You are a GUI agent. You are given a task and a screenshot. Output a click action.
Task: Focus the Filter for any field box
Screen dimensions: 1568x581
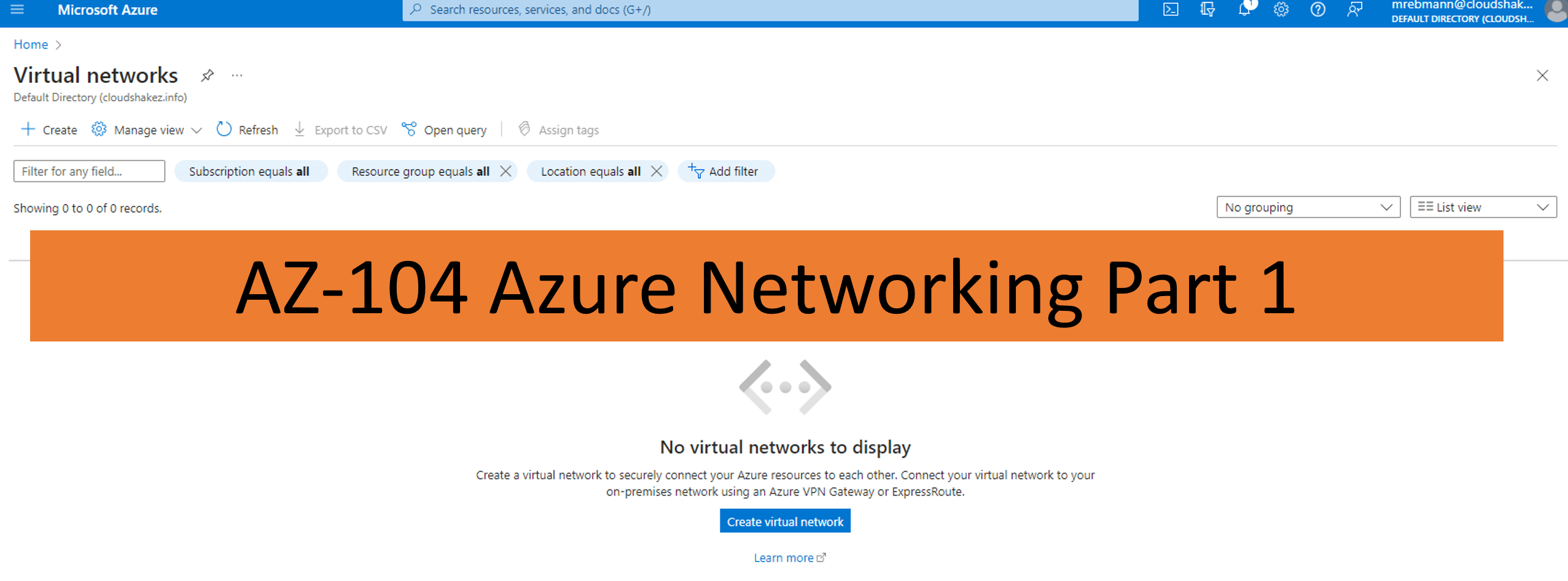pyautogui.click(x=88, y=171)
